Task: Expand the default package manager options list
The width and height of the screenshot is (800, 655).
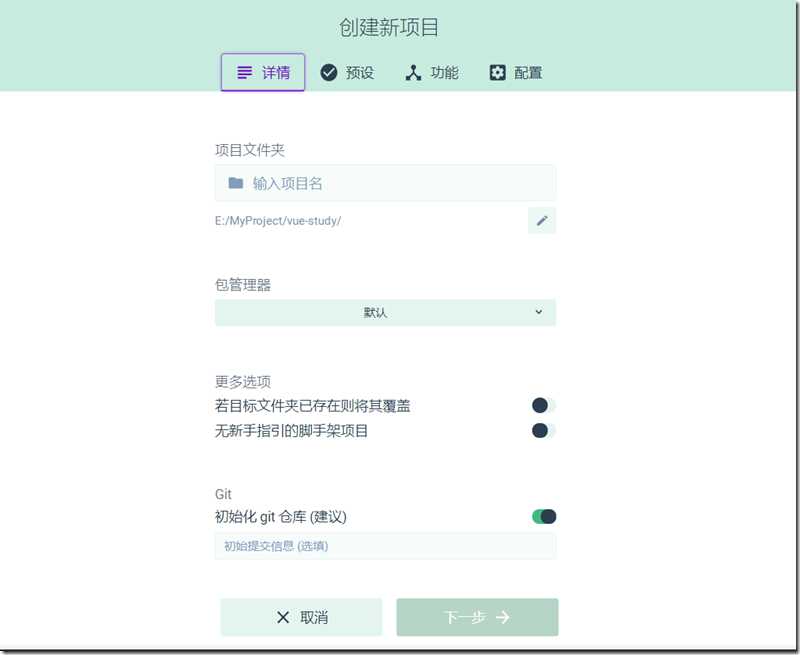Action: tap(386, 312)
